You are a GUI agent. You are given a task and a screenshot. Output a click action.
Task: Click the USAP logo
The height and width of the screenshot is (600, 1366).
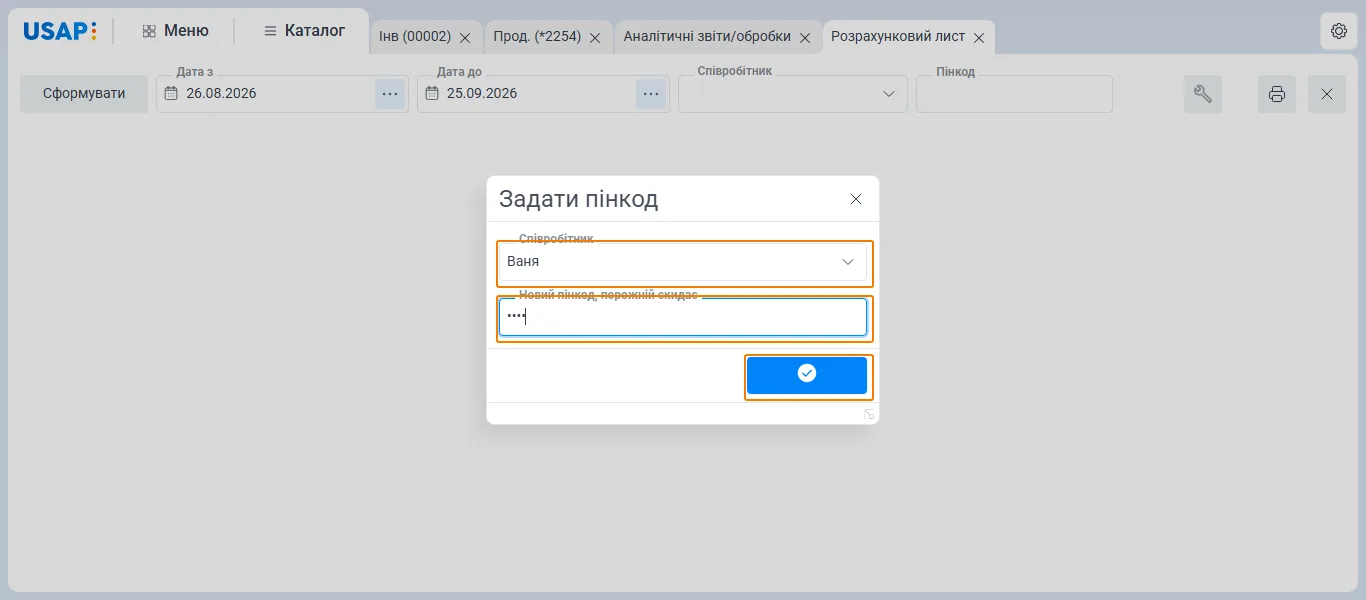point(60,31)
